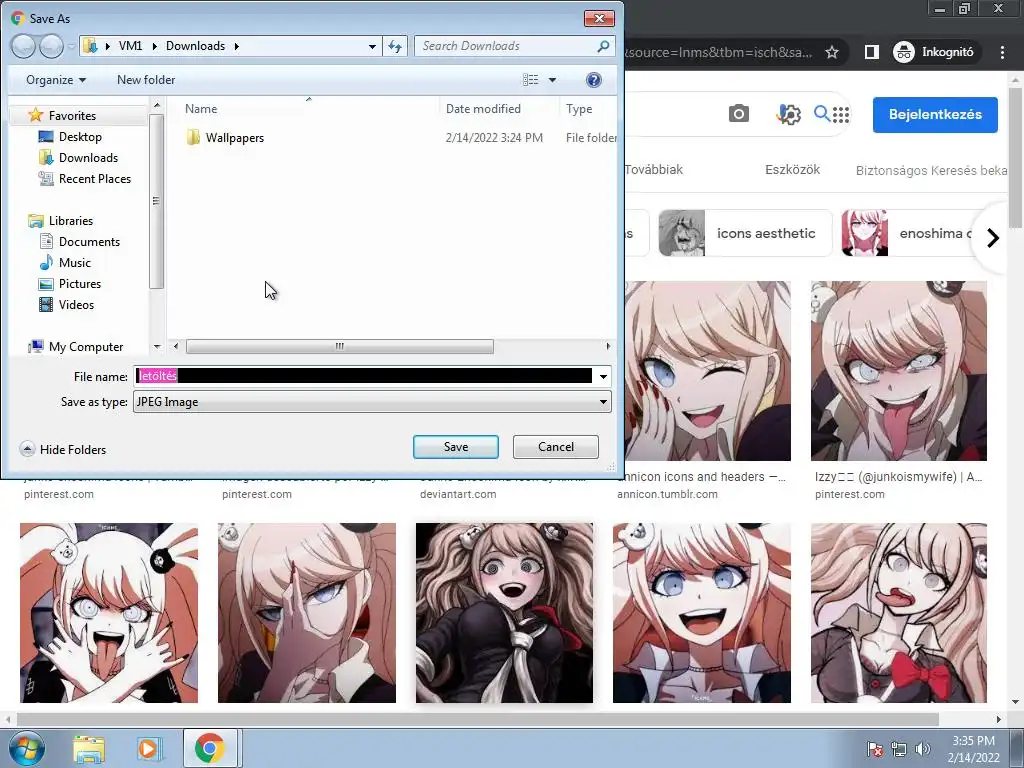The image size is (1024, 768).
Task: Select the icons aesthetic suggestion chip
Action: click(x=745, y=233)
